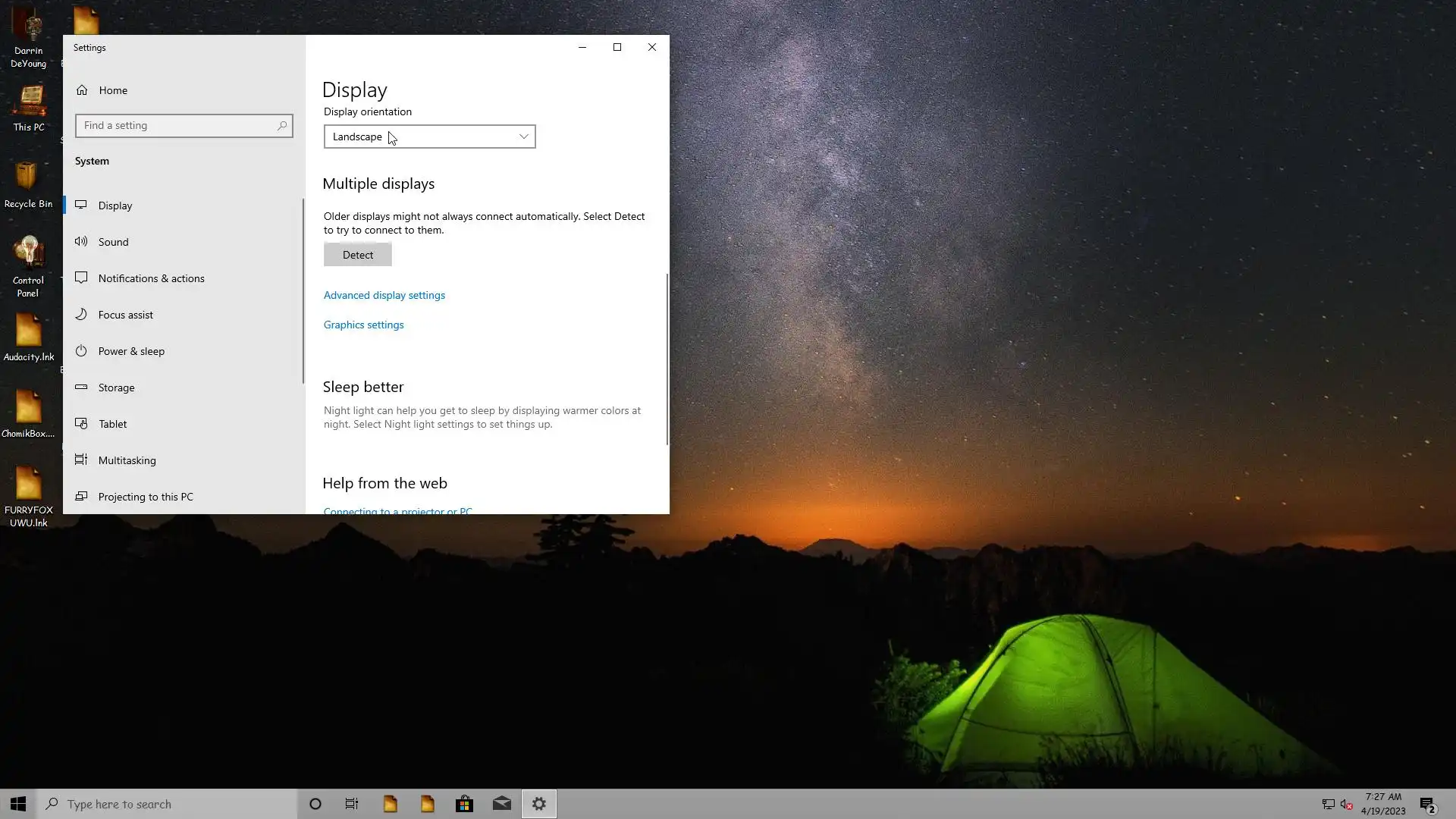Open Task View from the taskbar
This screenshot has width=1456, height=819.
click(x=352, y=804)
